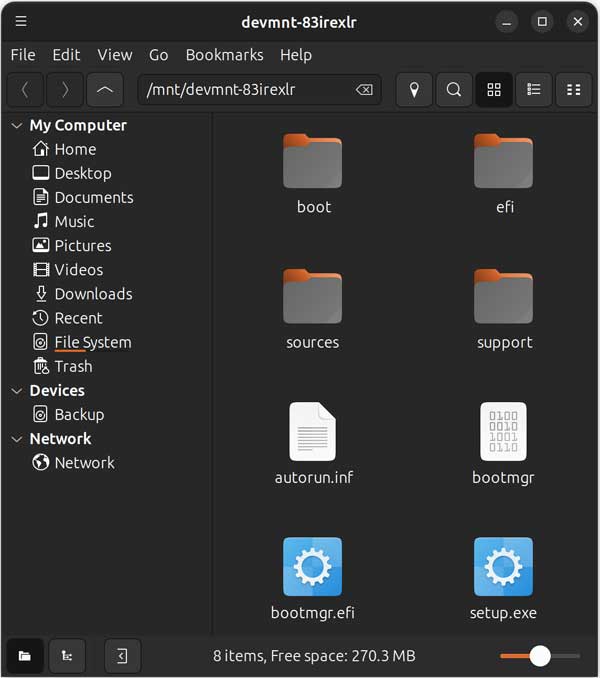Maximize the devmnt-83irexlr window
Image resolution: width=600 pixels, height=678 pixels.
[542, 22]
